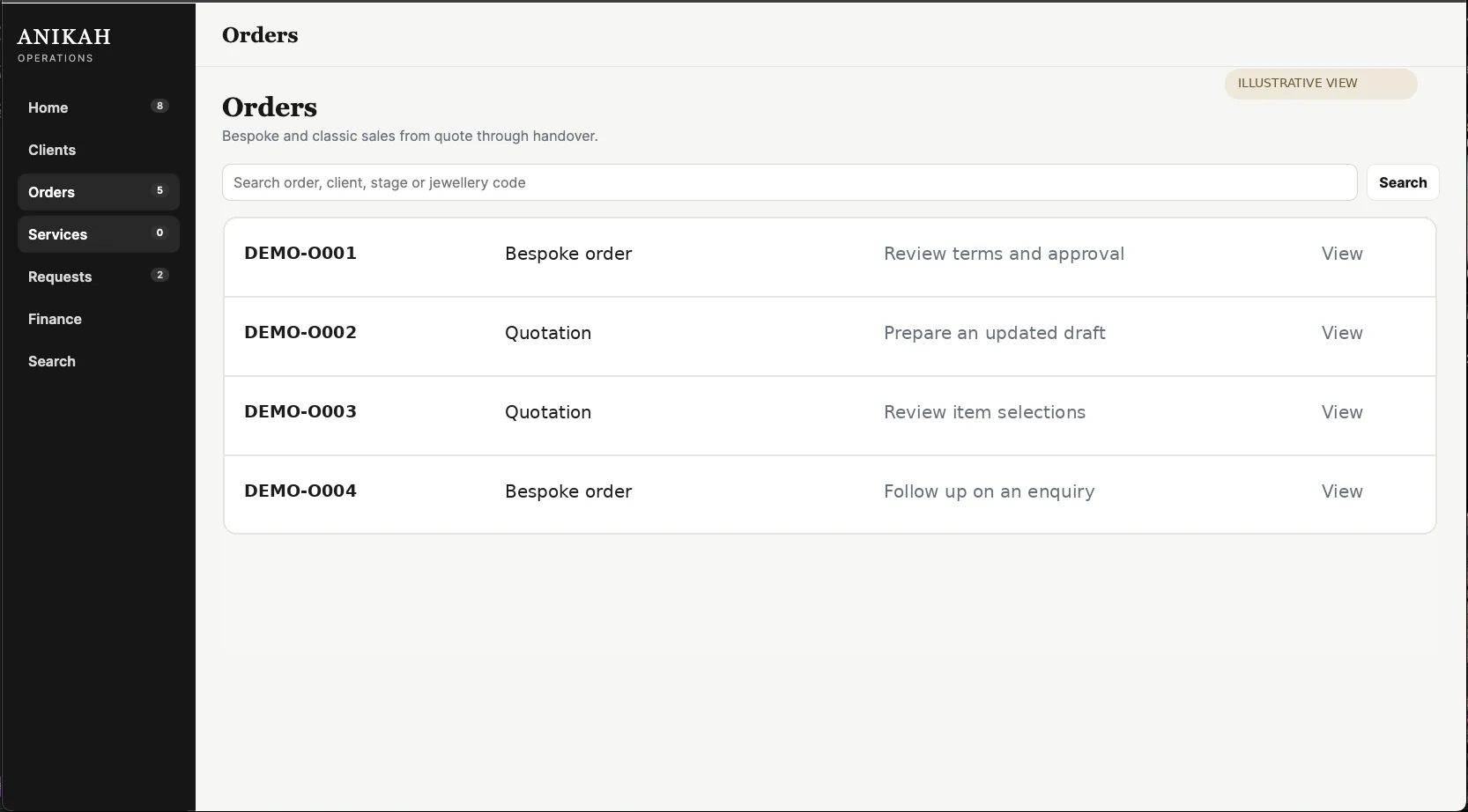Select the DEMO-0001 order code
Viewport: 1468px width, 812px height.
300,253
